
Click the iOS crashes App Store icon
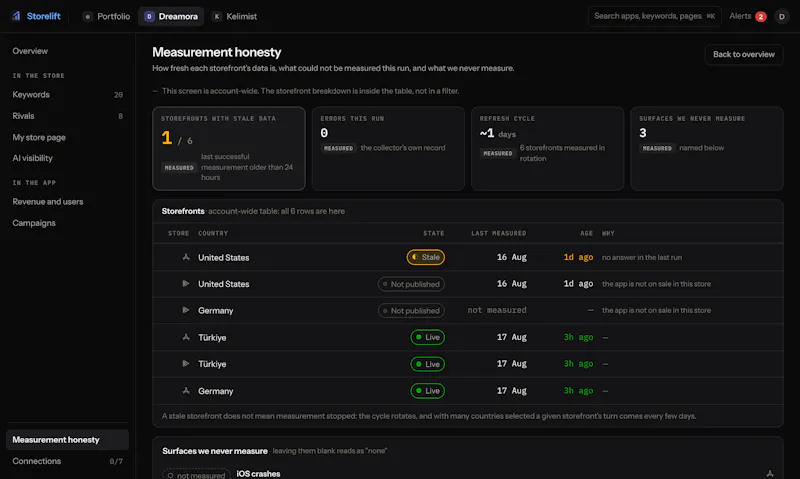(769, 474)
